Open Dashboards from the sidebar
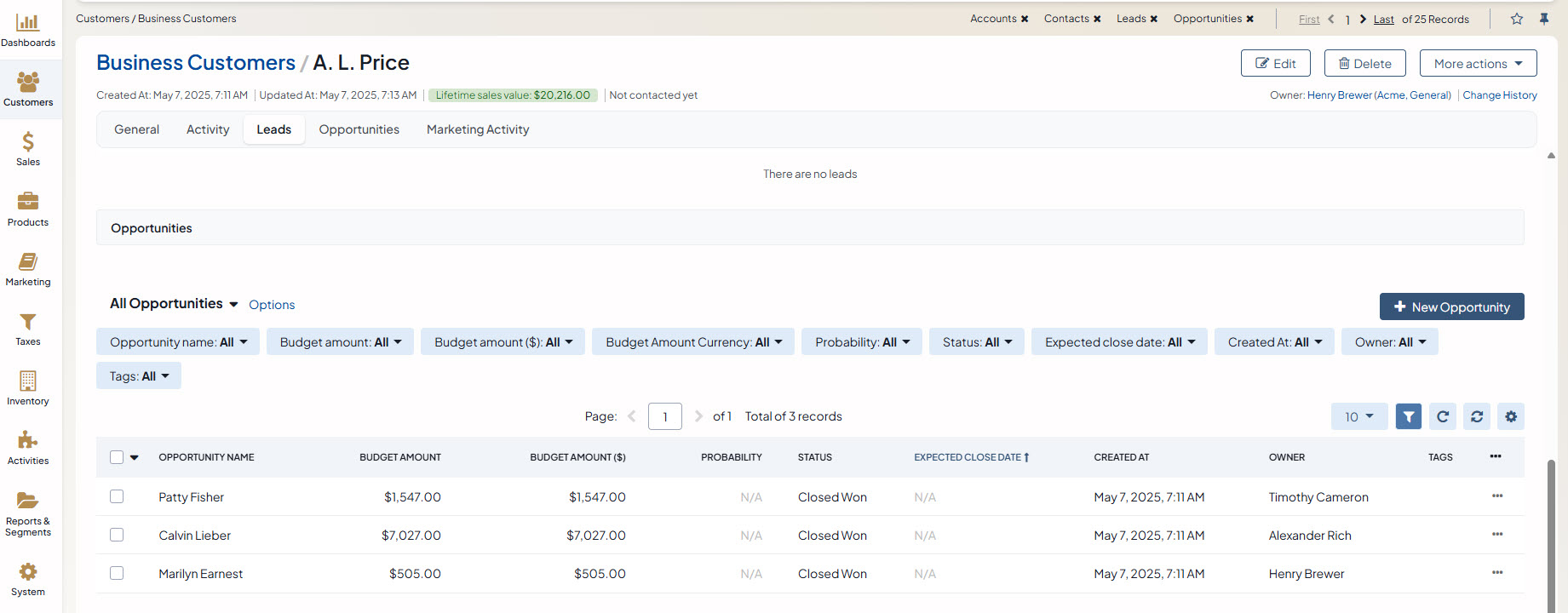The height and width of the screenshot is (613, 1568). 28,30
